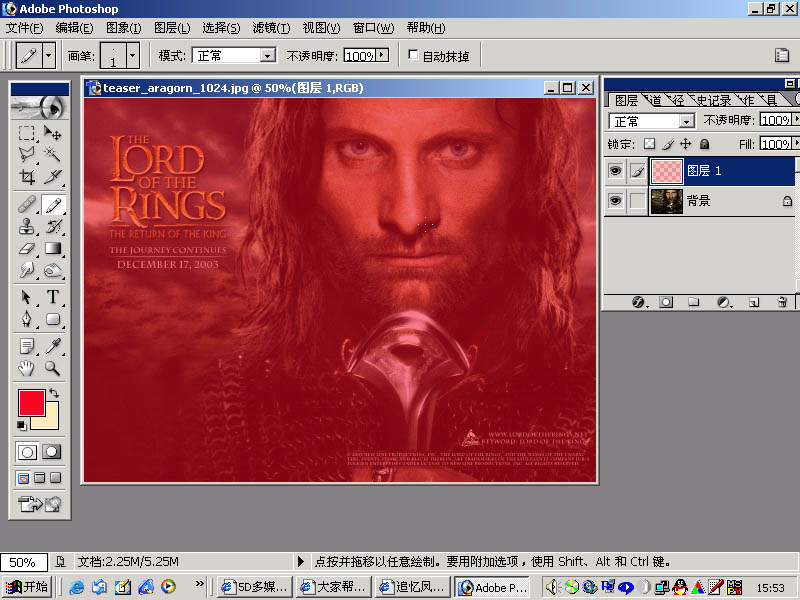
Task: Pick the Smudge finger tool
Action: click(x=27, y=270)
